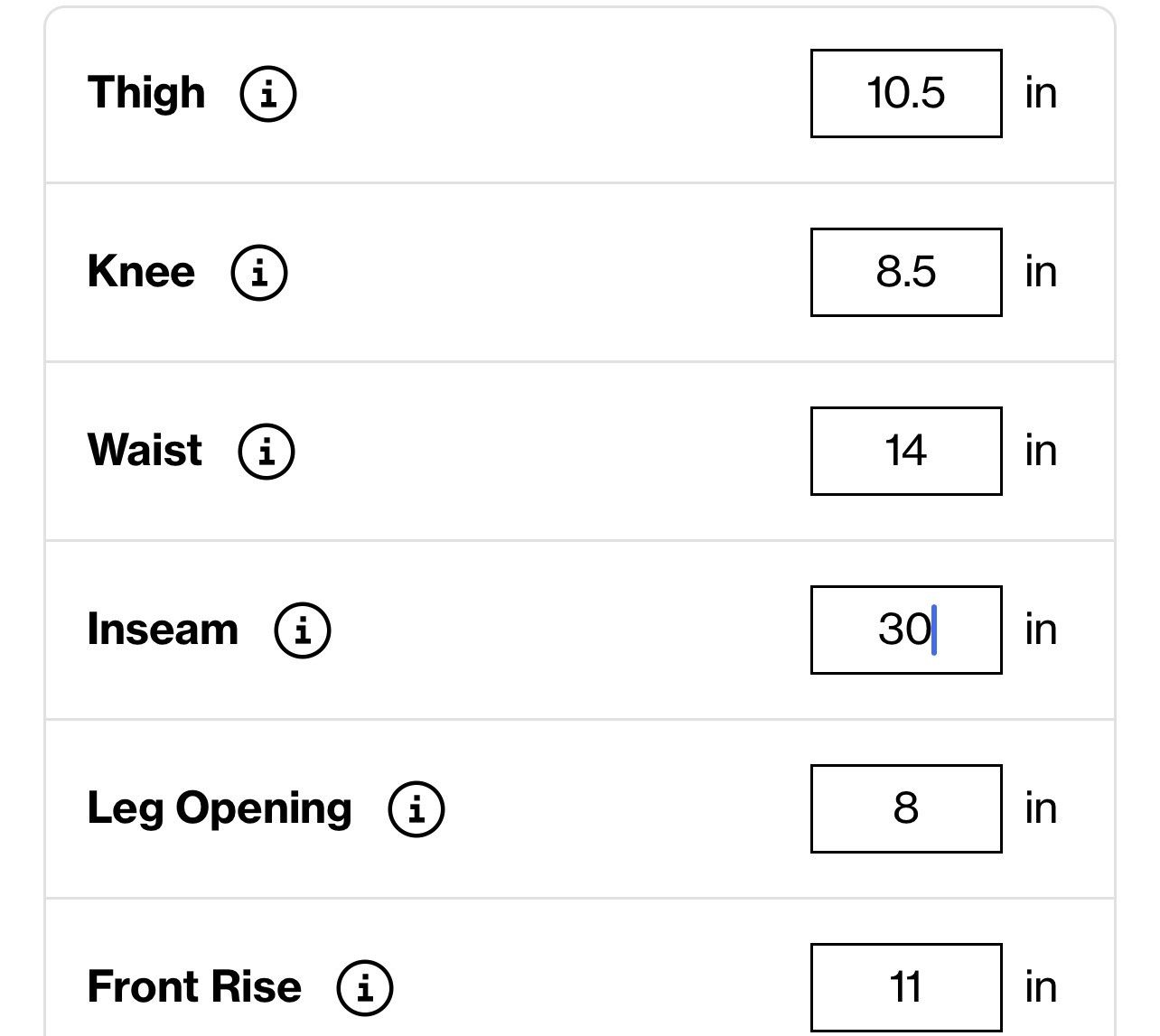Click the Thigh label text
Viewport: 1160px width, 1036px height.
pyautogui.click(x=146, y=93)
